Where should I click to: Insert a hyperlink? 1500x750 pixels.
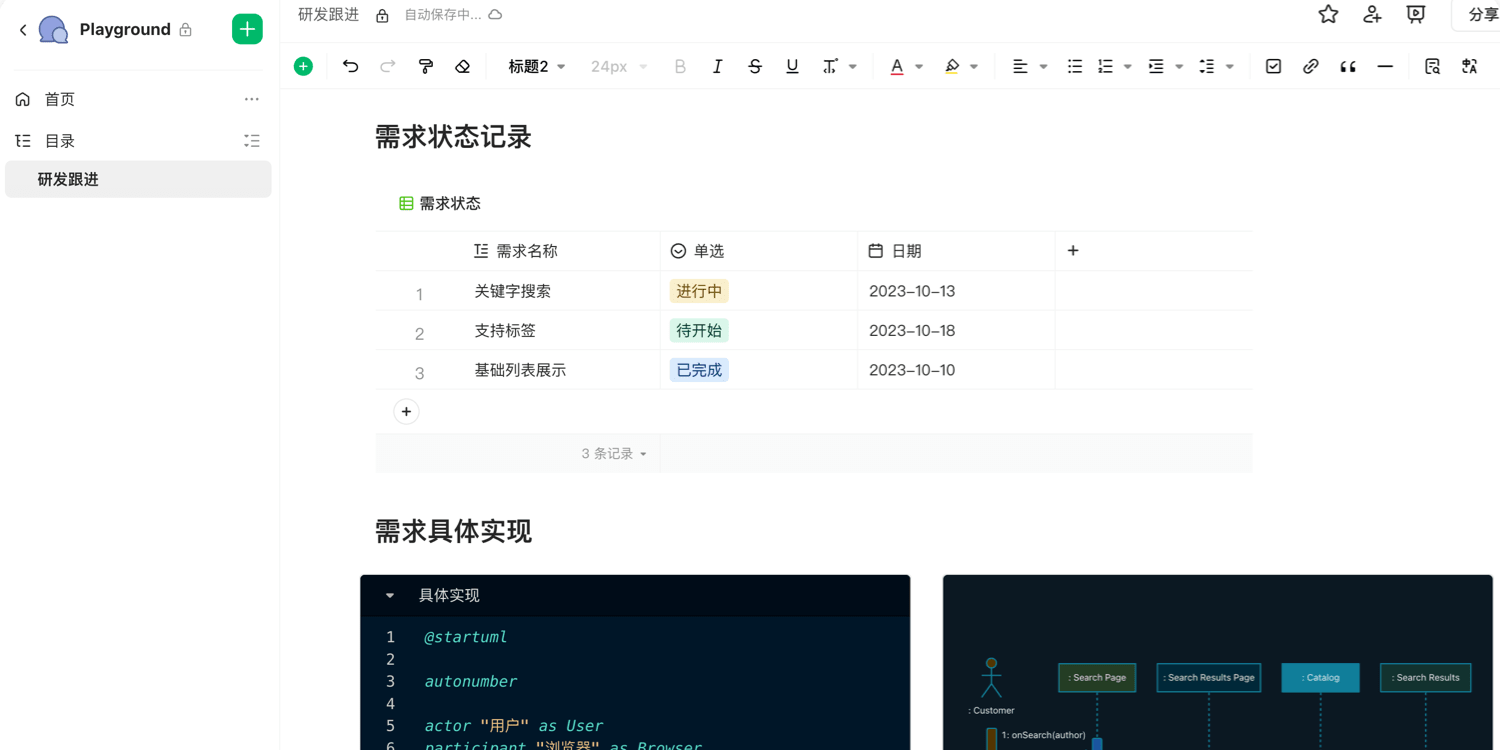tap(1310, 66)
